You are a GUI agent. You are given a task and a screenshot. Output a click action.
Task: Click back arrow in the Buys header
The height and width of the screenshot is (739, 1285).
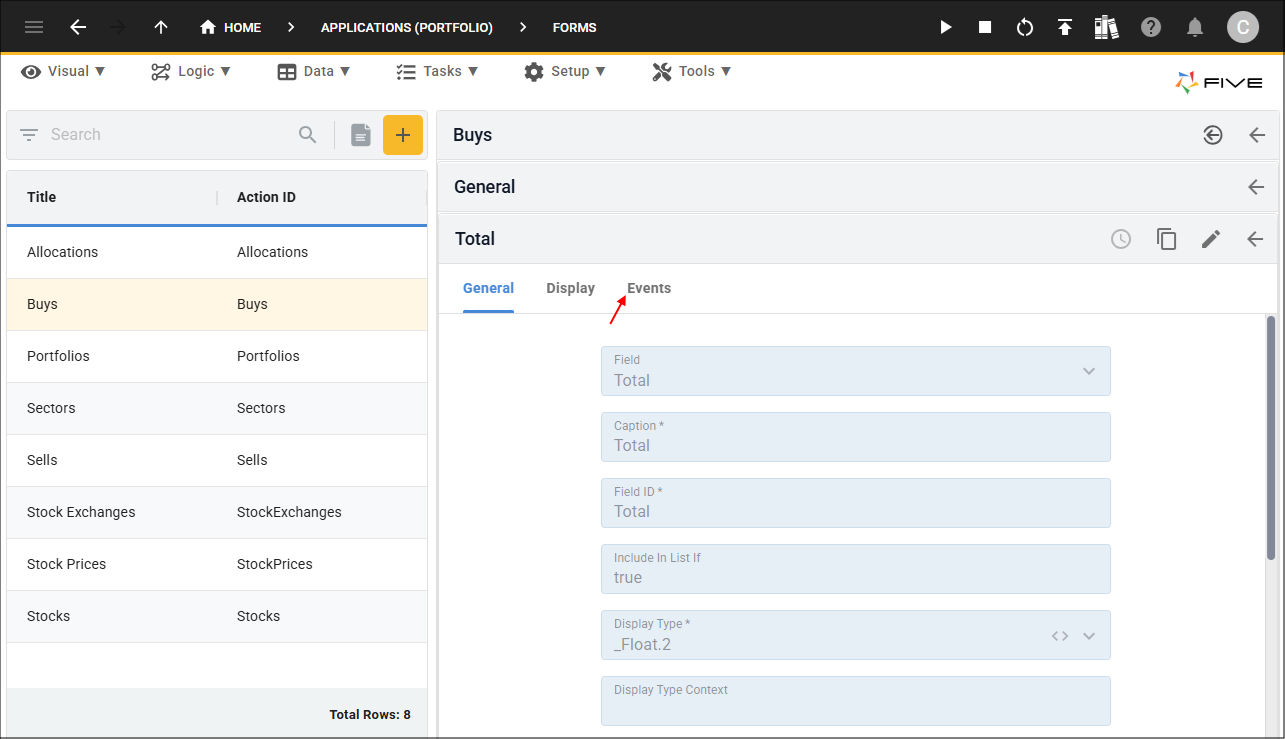tap(1257, 135)
